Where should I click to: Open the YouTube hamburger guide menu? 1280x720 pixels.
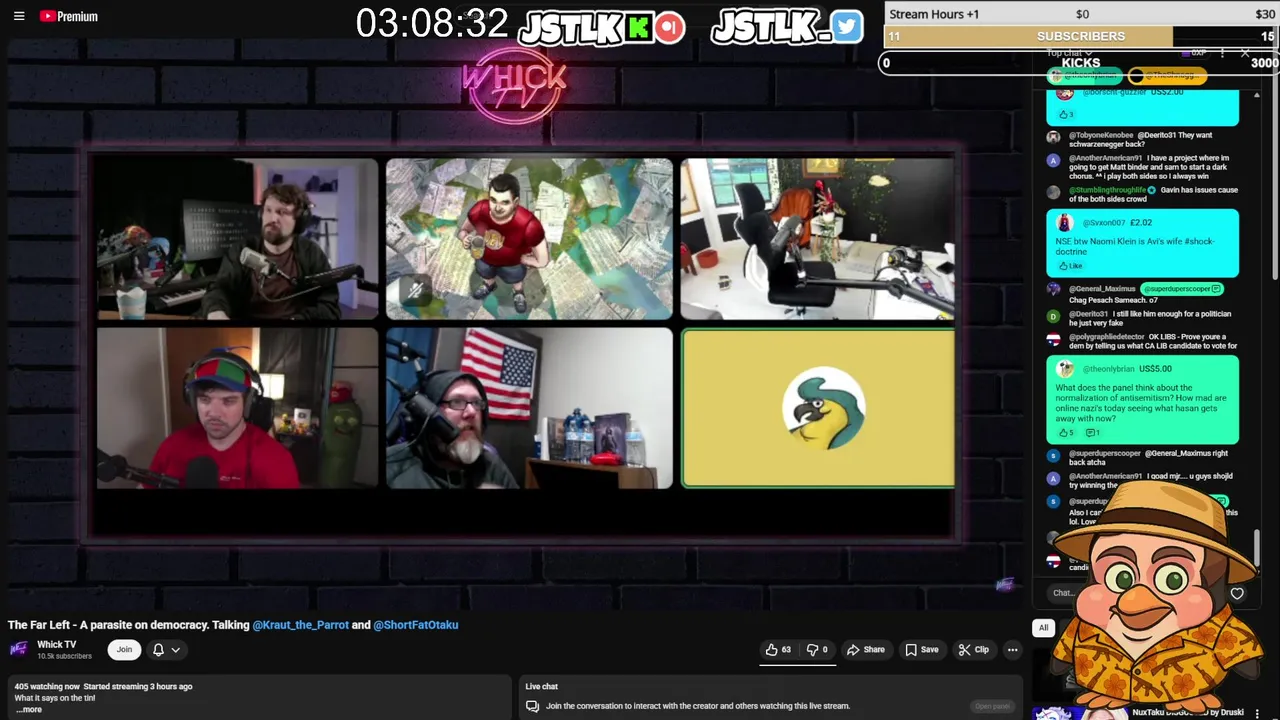click(18, 16)
